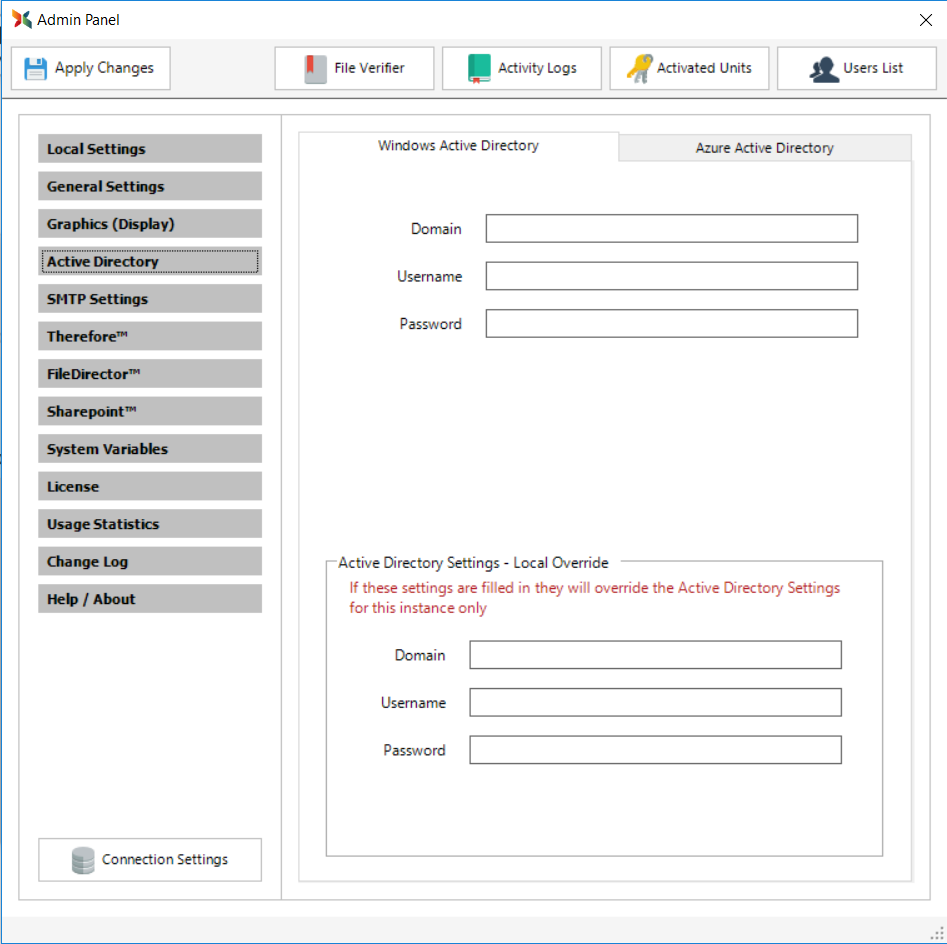
Task: Click the top Domain input field
Action: [671, 228]
